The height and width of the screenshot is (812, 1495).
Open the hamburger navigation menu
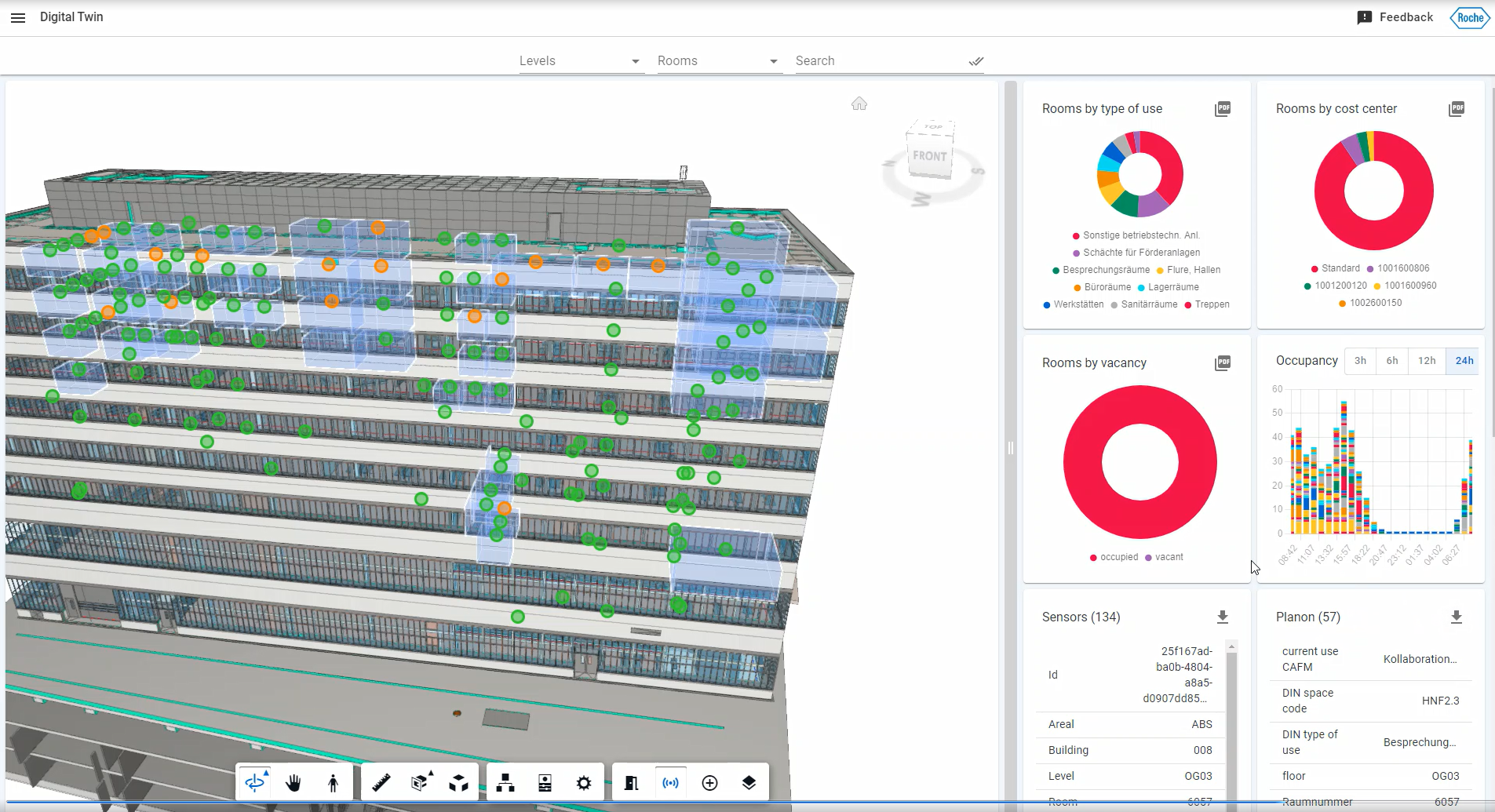pos(18,17)
